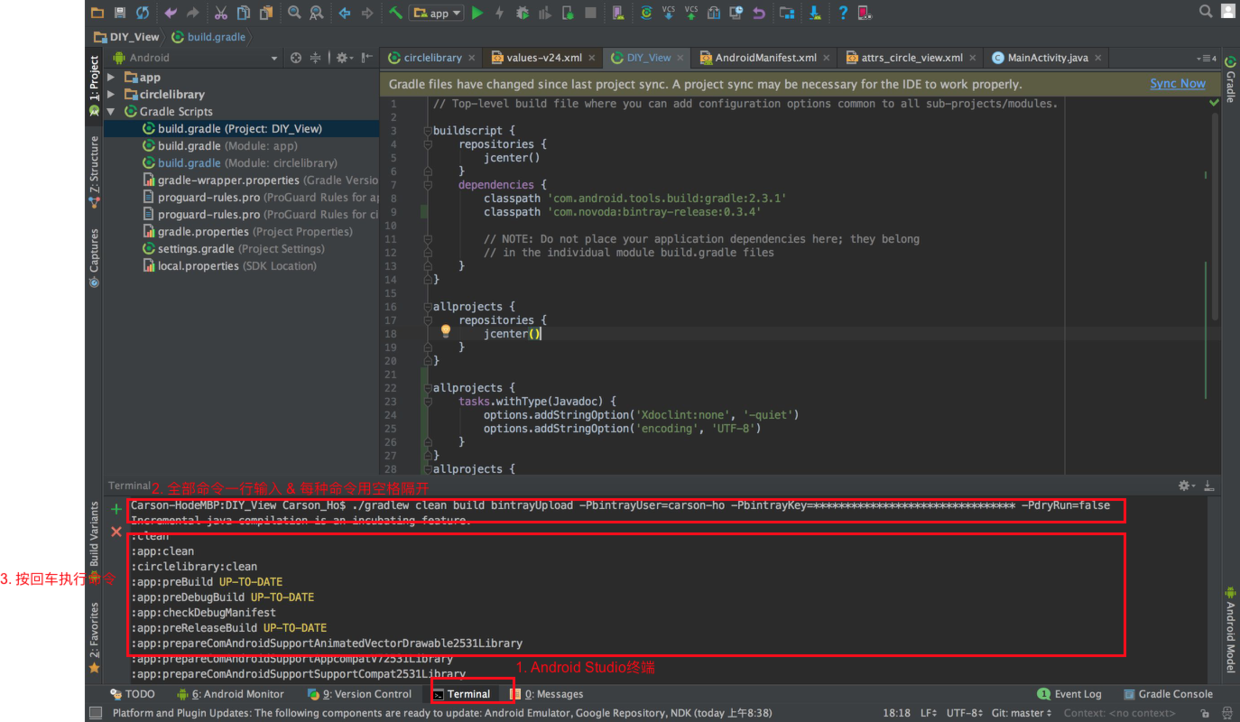Click the Synchronize toolbar icon
The image size is (1240, 722).
[x=142, y=13]
